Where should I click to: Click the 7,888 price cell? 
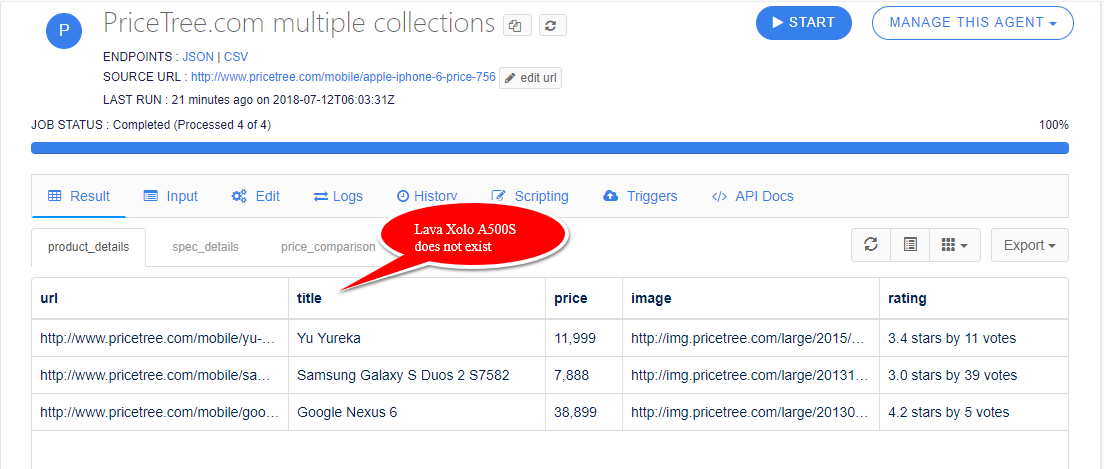[584, 375]
